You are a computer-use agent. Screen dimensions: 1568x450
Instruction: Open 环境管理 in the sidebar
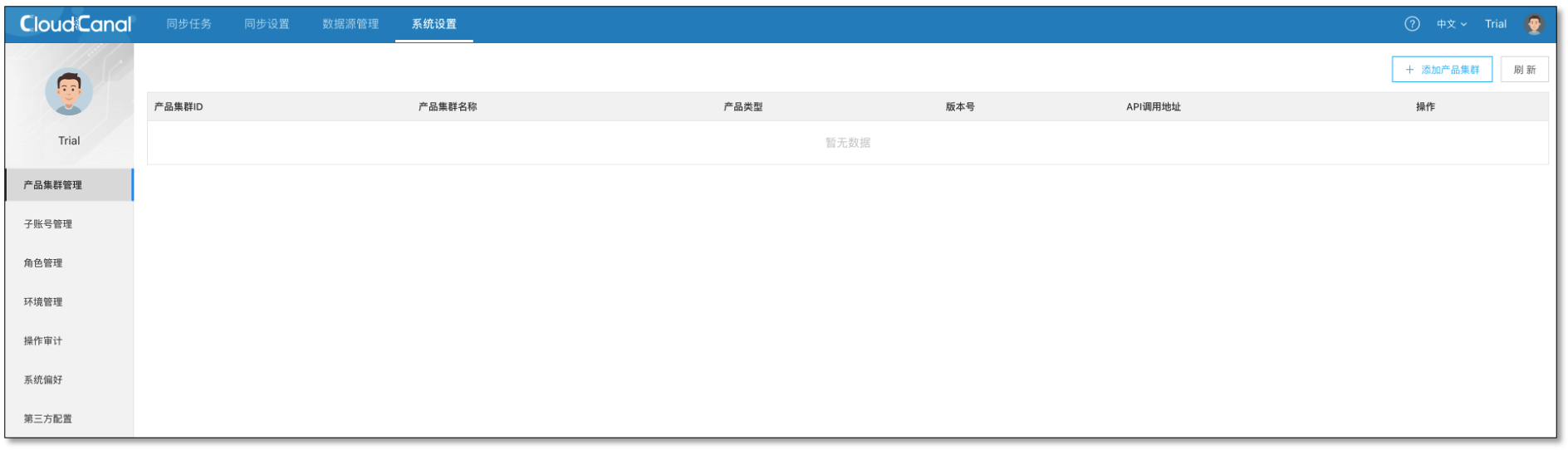[x=42, y=302]
